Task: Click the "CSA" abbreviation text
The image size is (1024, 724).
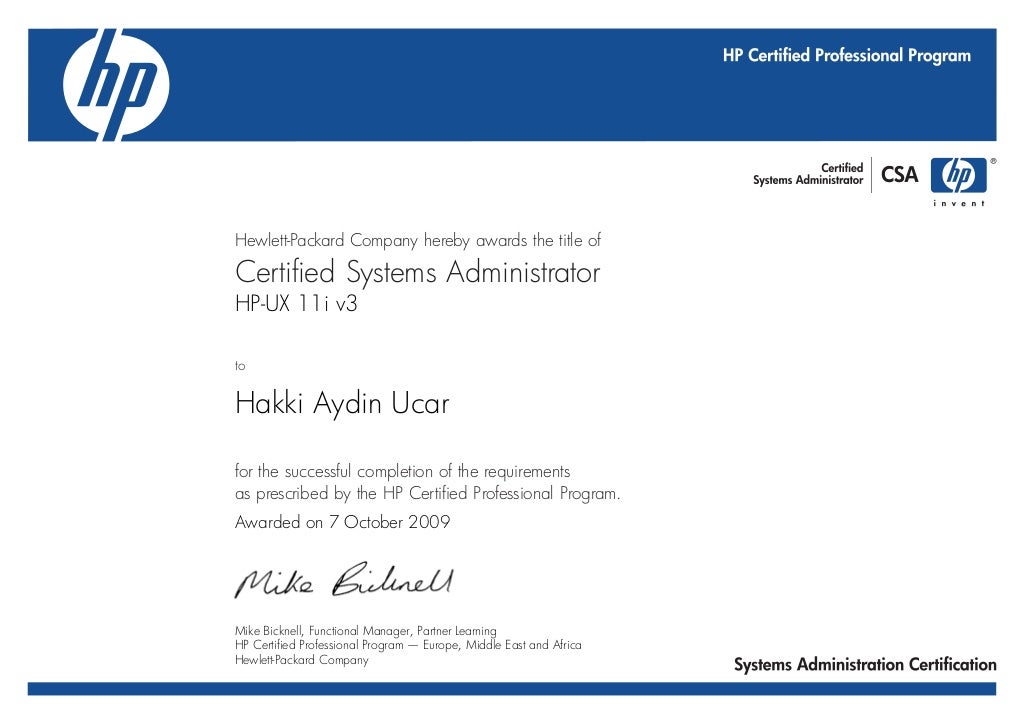Action: point(899,174)
